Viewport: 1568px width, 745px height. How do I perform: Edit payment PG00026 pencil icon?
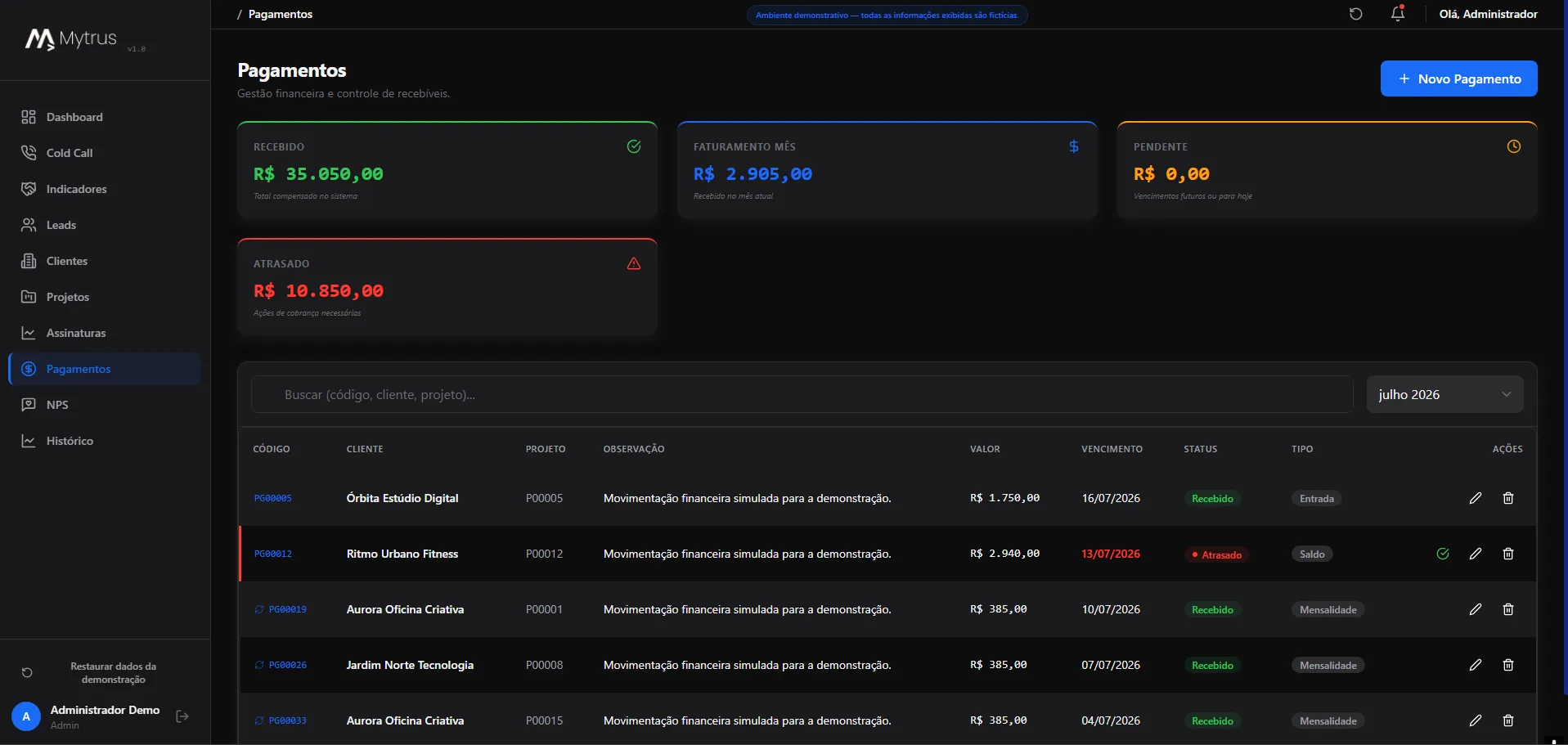coord(1476,665)
